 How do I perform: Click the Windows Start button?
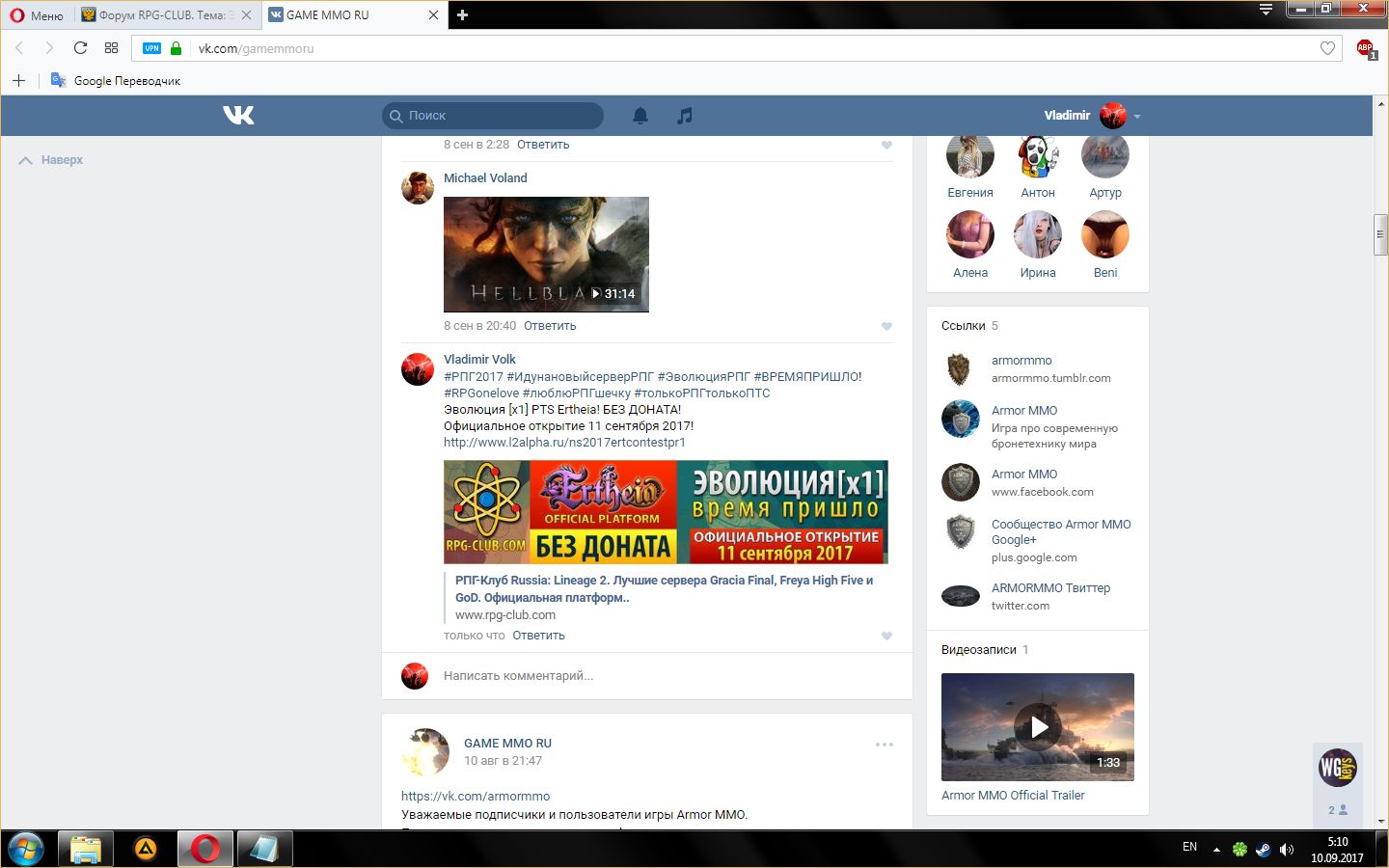point(26,849)
